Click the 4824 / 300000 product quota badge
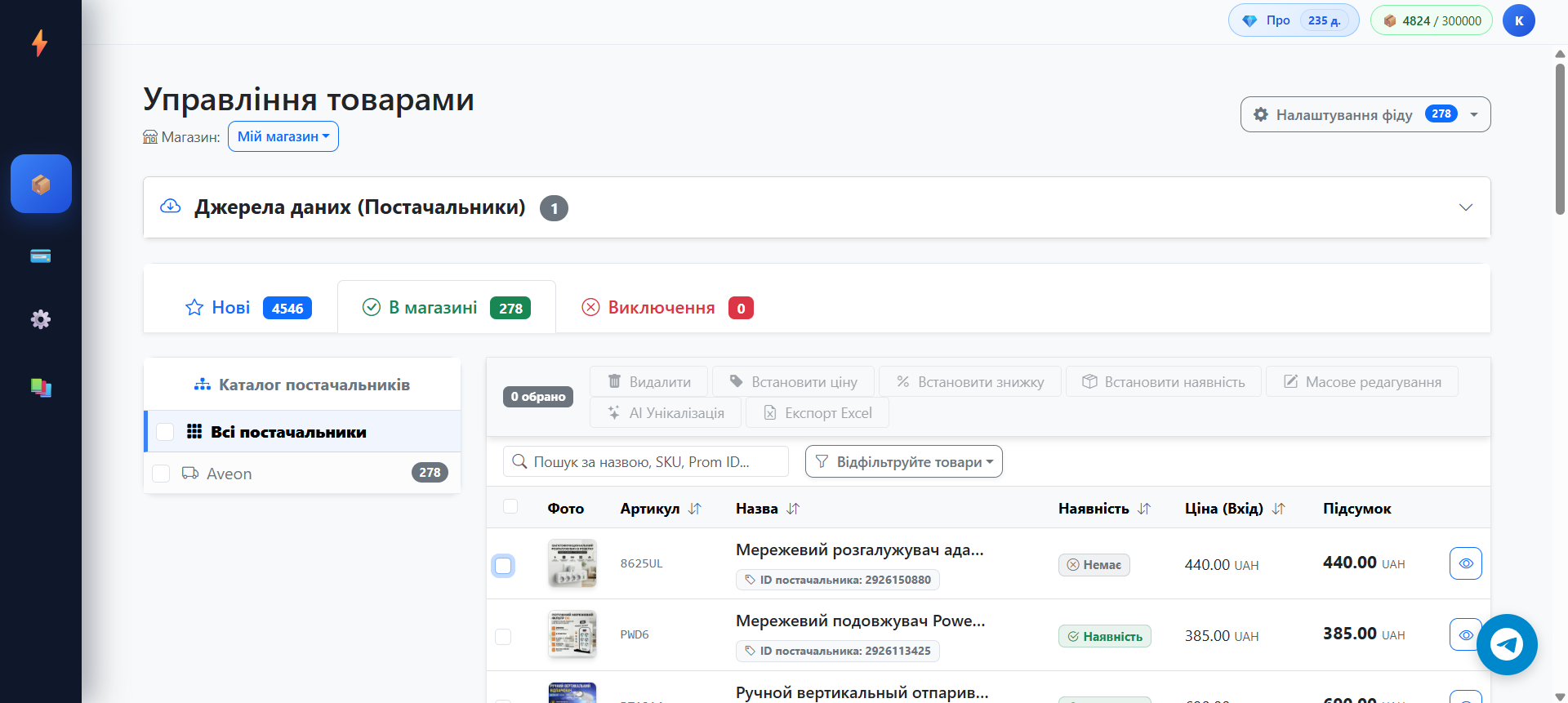 pos(1432,20)
